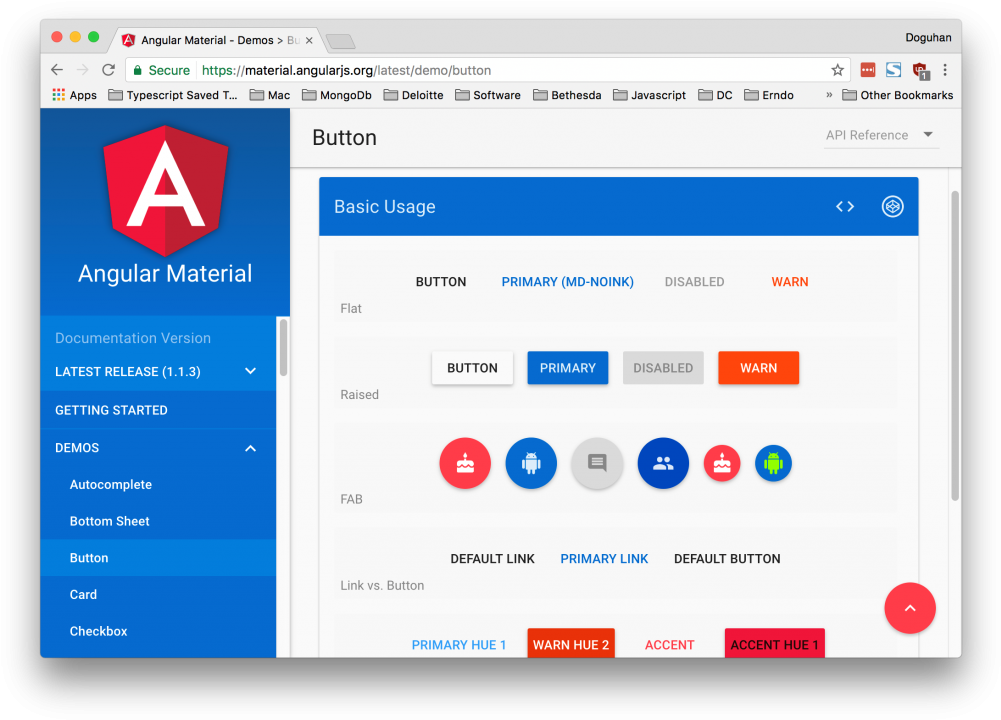Open the Apps grid shortcut
Viewport: 1001px width, 720px height.
coord(74,95)
